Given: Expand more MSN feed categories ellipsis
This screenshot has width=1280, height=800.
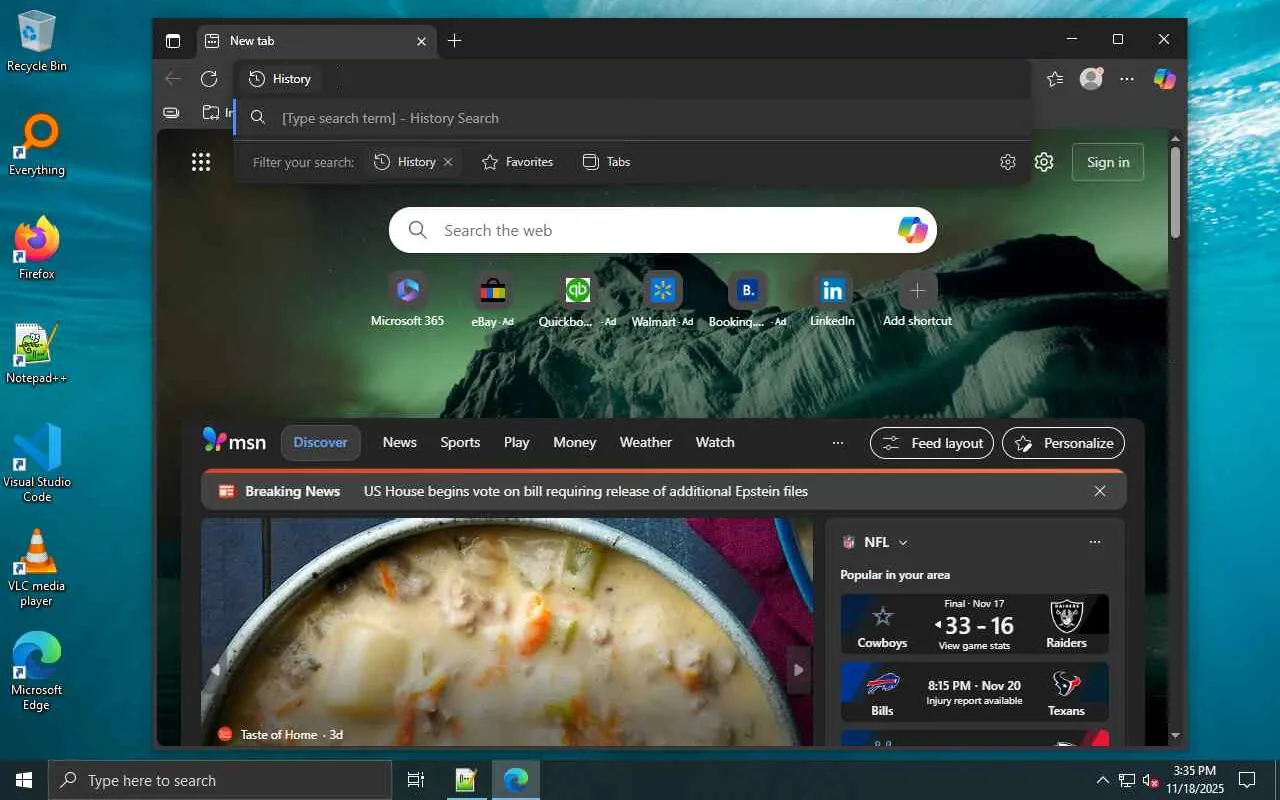Looking at the screenshot, I should coord(838,443).
